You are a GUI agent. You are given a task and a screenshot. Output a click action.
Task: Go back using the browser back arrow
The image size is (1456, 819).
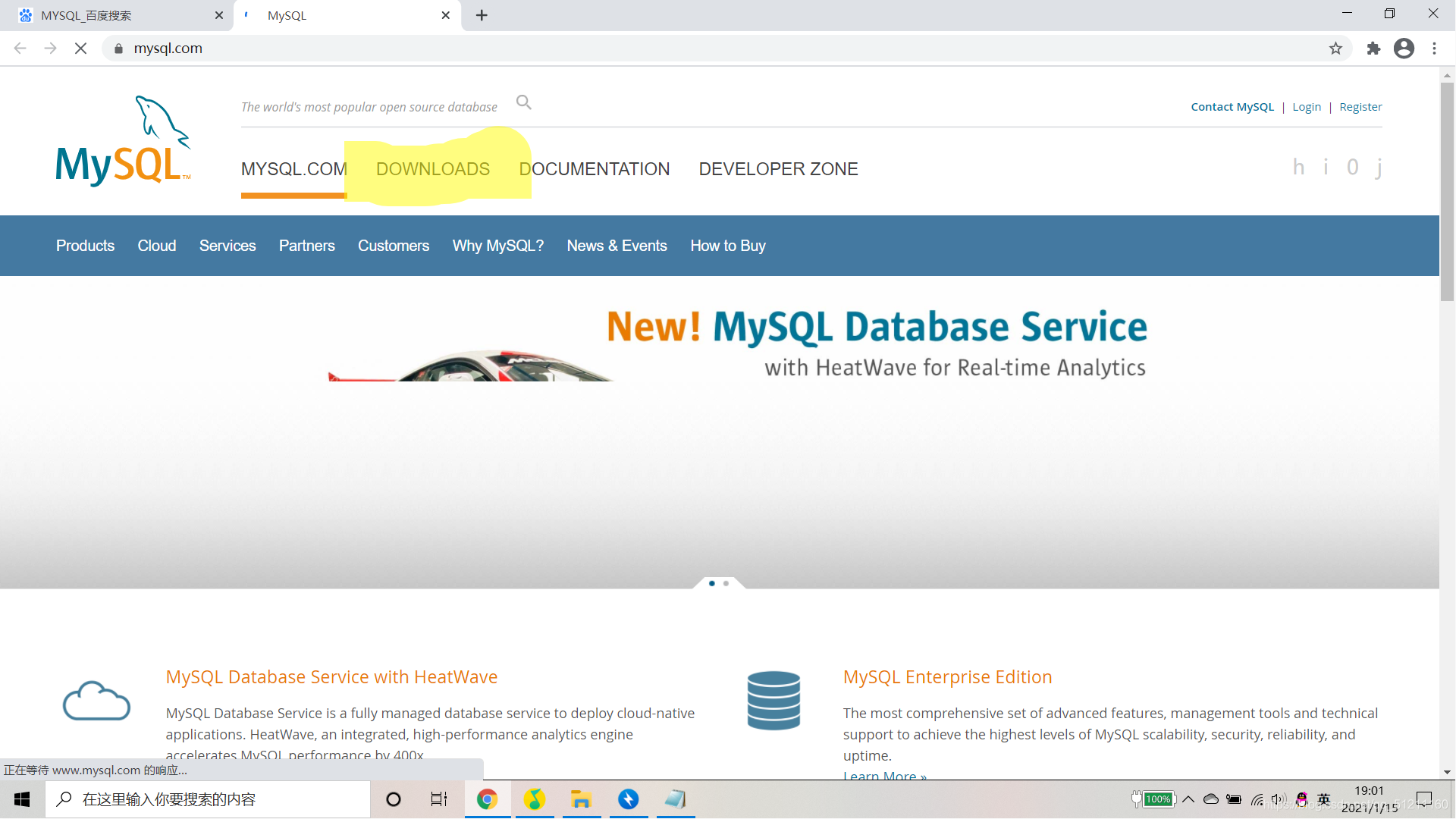20,49
